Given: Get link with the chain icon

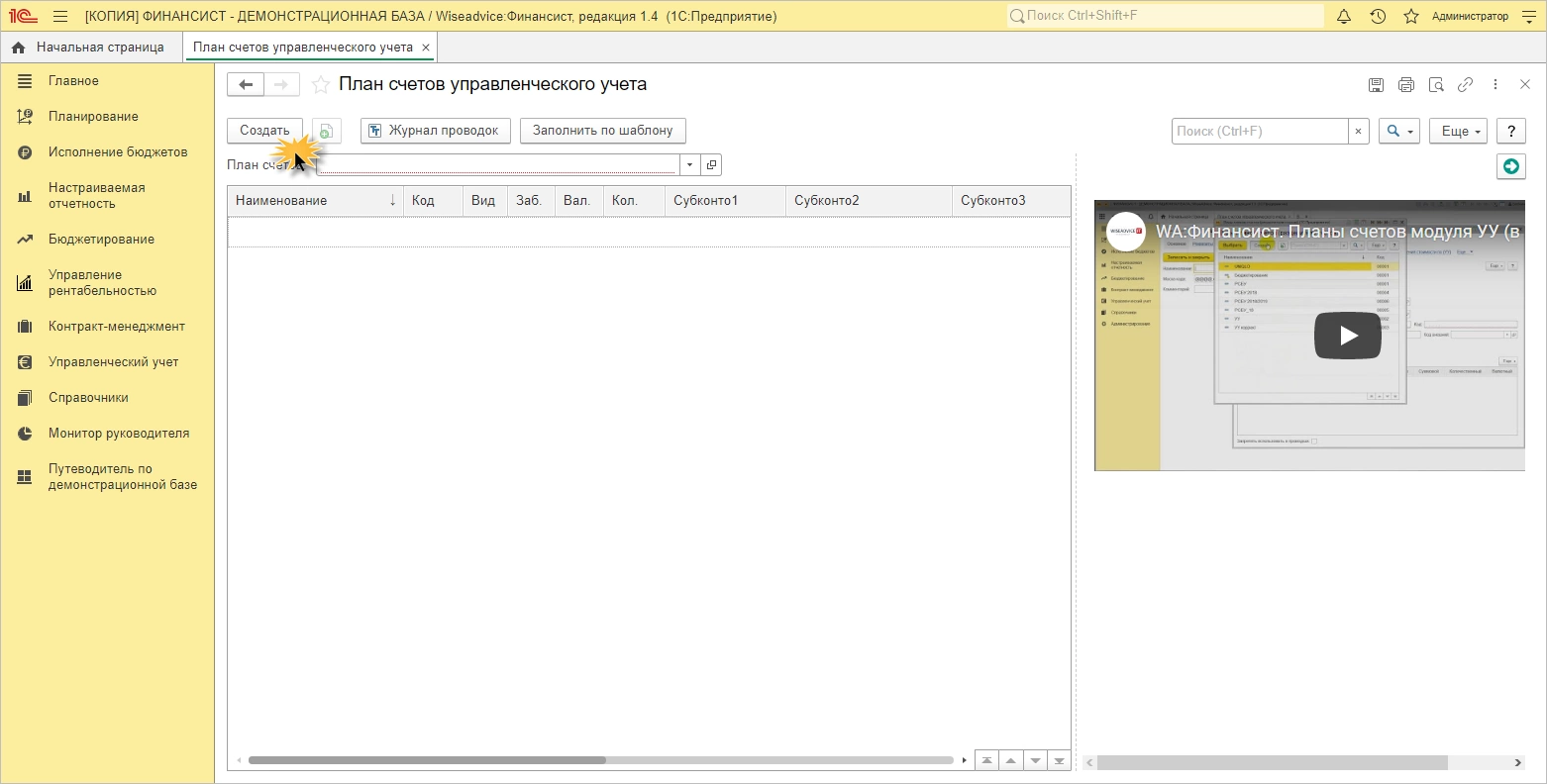Looking at the screenshot, I should (x=1465, y=85).
